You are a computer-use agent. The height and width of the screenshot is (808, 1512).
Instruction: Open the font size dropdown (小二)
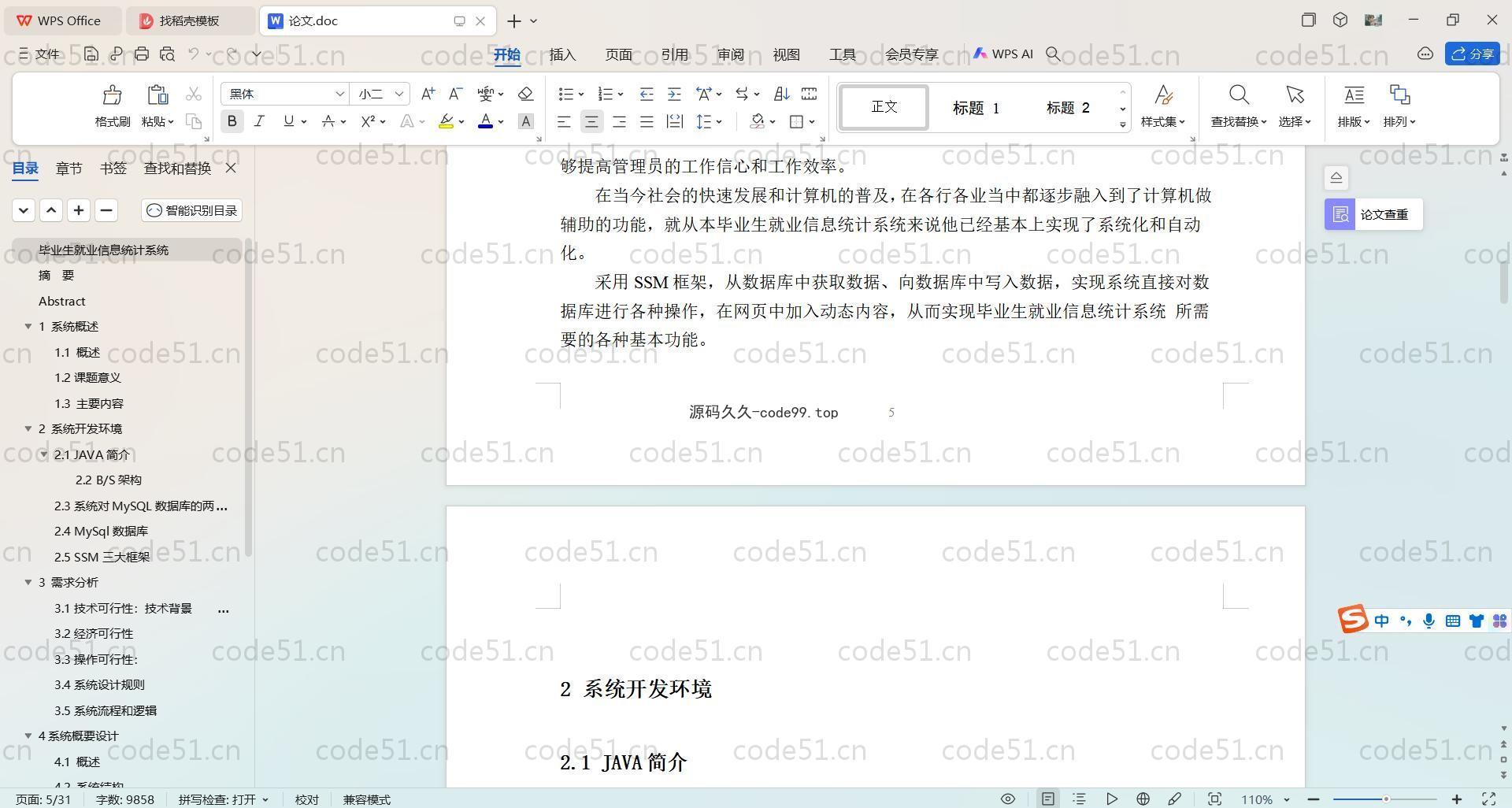[x=399, y=94]
